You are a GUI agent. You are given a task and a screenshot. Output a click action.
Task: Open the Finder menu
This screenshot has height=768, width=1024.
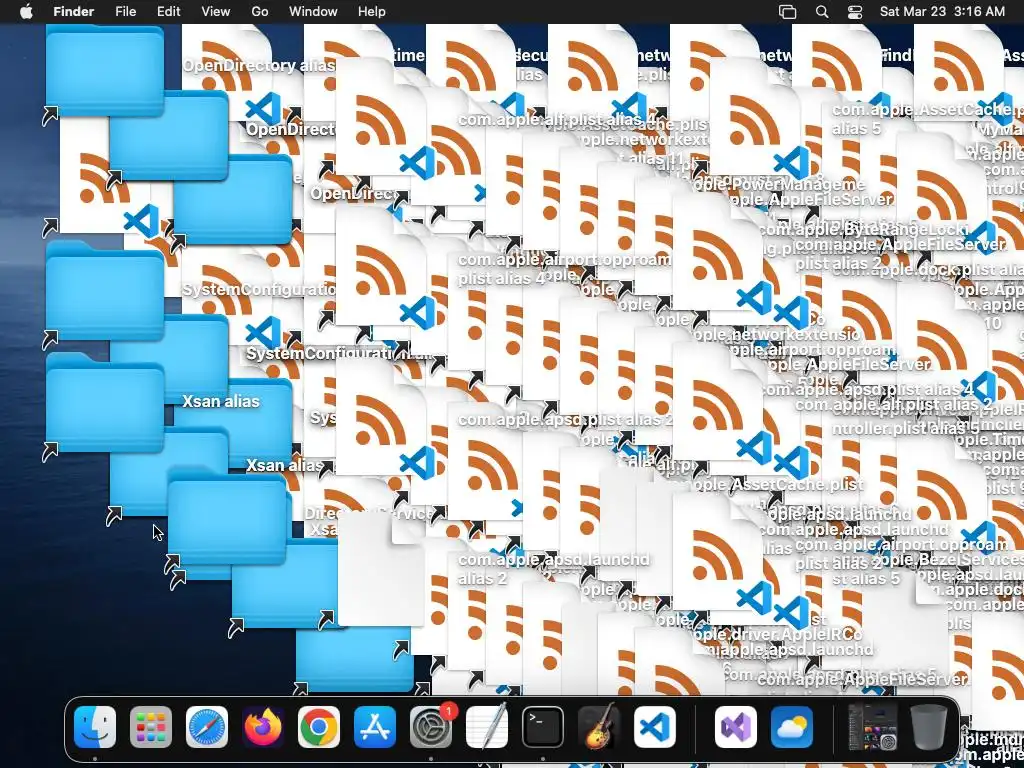click(x=73, y=11)
